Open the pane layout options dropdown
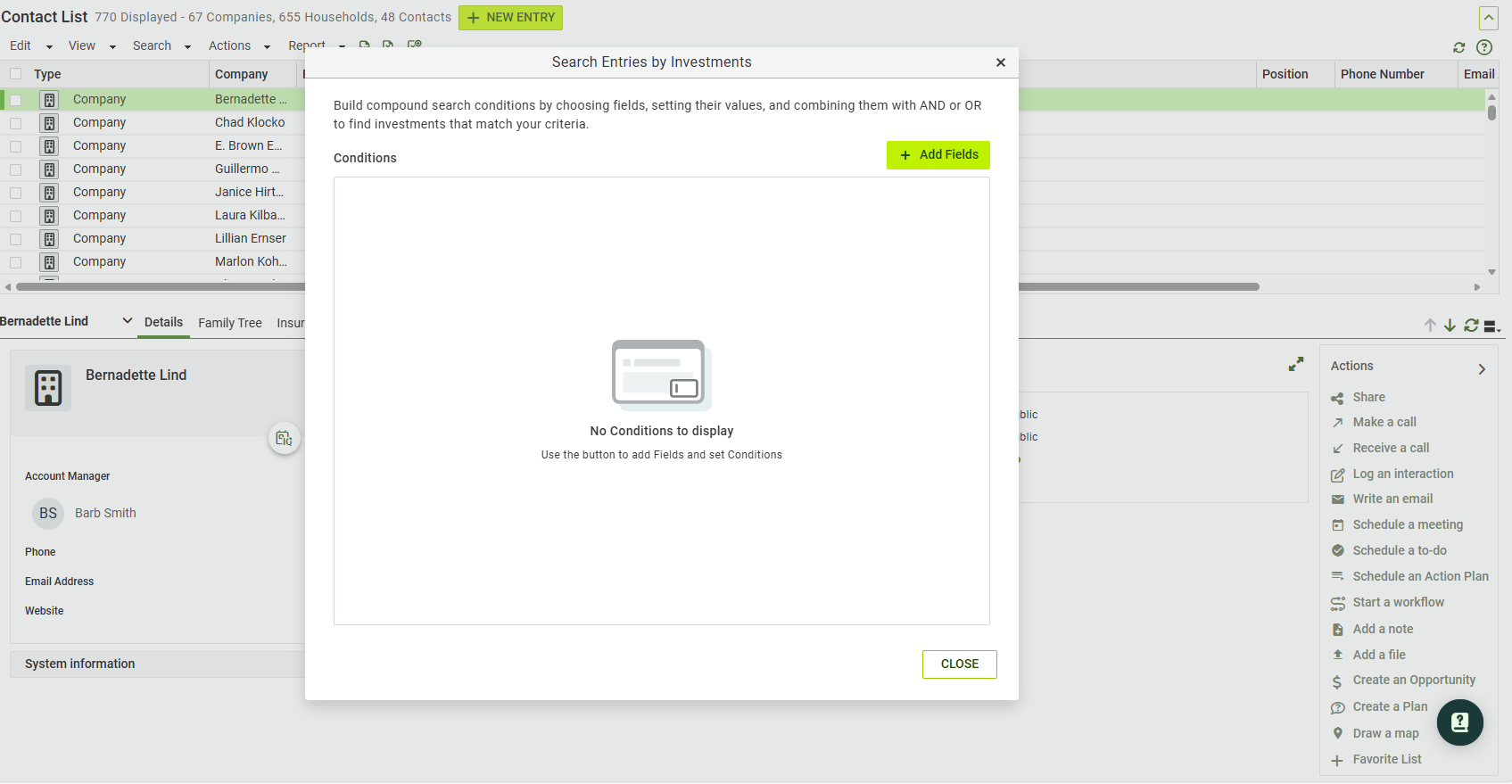Viewport: 1512px width, 784px height. click(x=1492, y=326)
